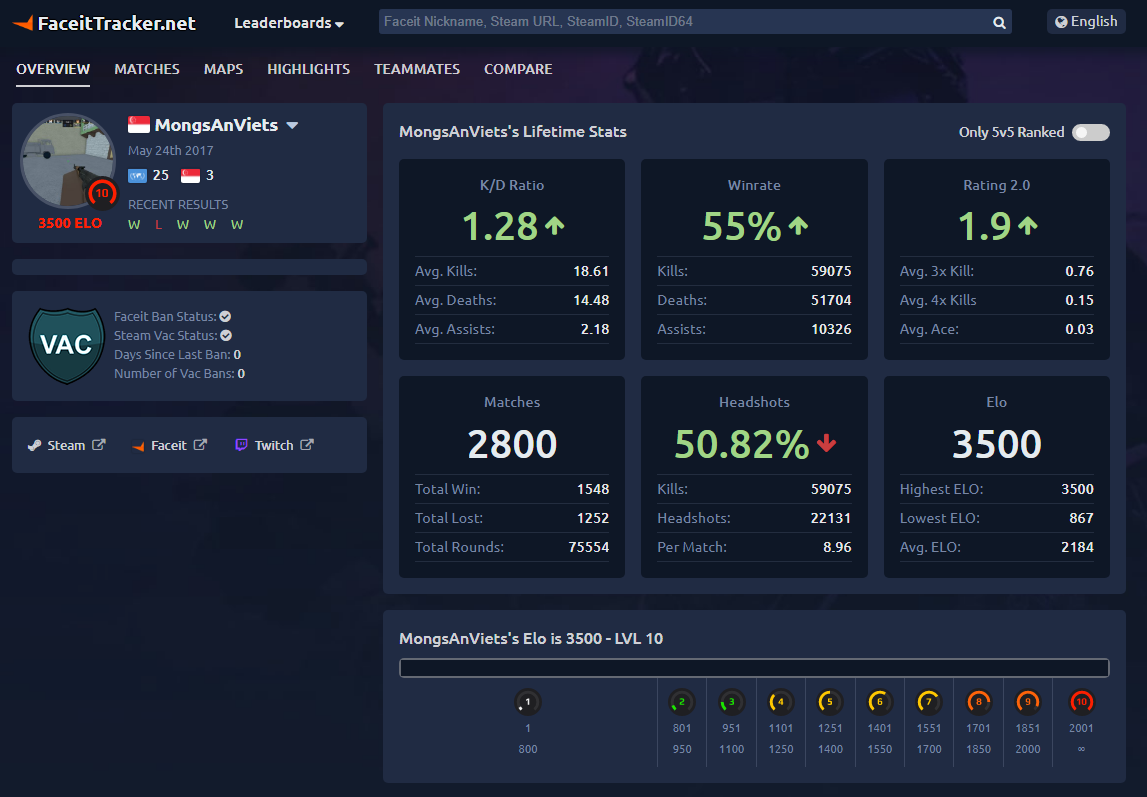Click the Faceit logo icon in links
Screen dimensions: 1147x797
click(138, 446)
